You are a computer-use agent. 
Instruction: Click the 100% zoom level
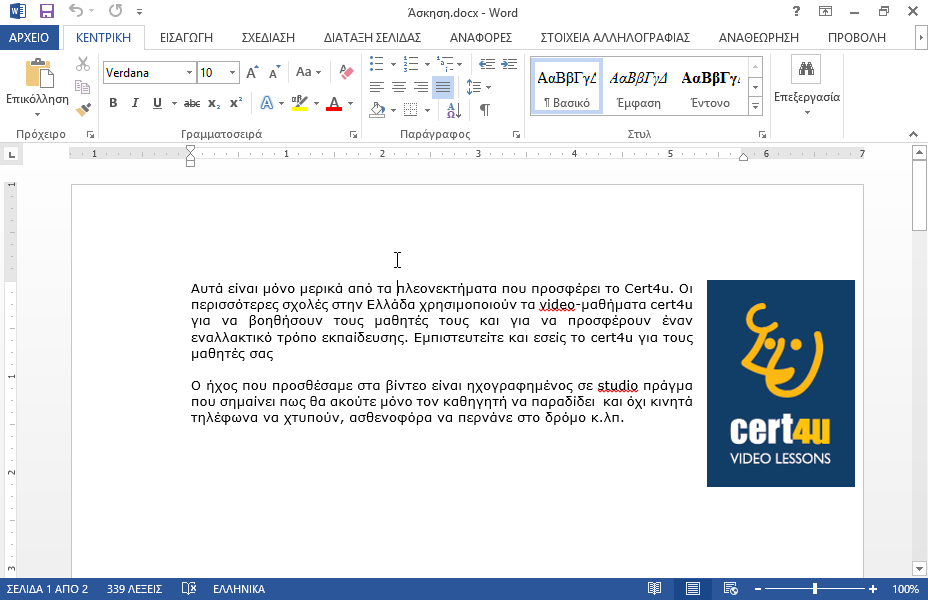pyautogui.click(x=905, y=589)
